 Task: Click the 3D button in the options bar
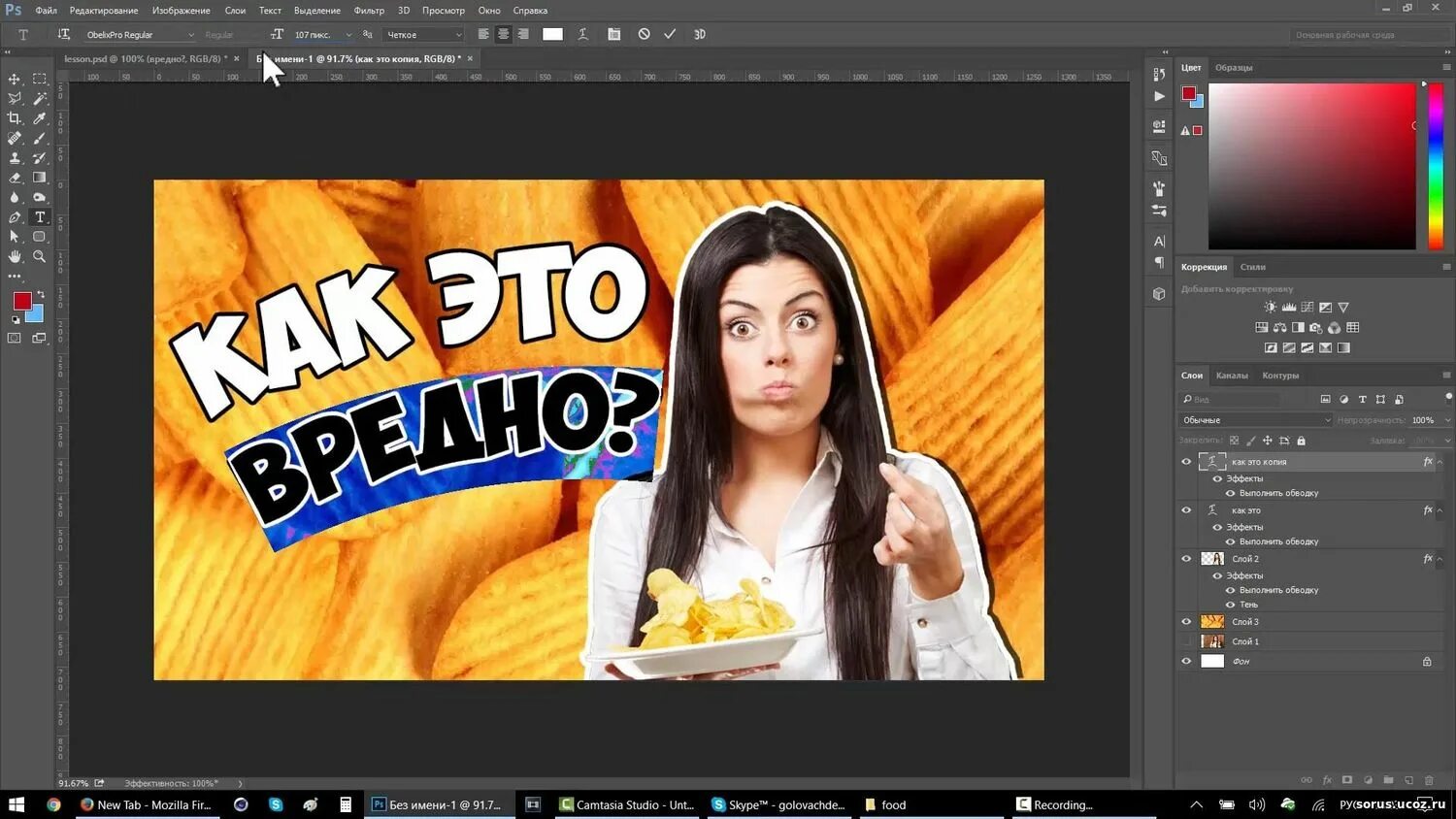pyautogui.click(x=700, y=34)
